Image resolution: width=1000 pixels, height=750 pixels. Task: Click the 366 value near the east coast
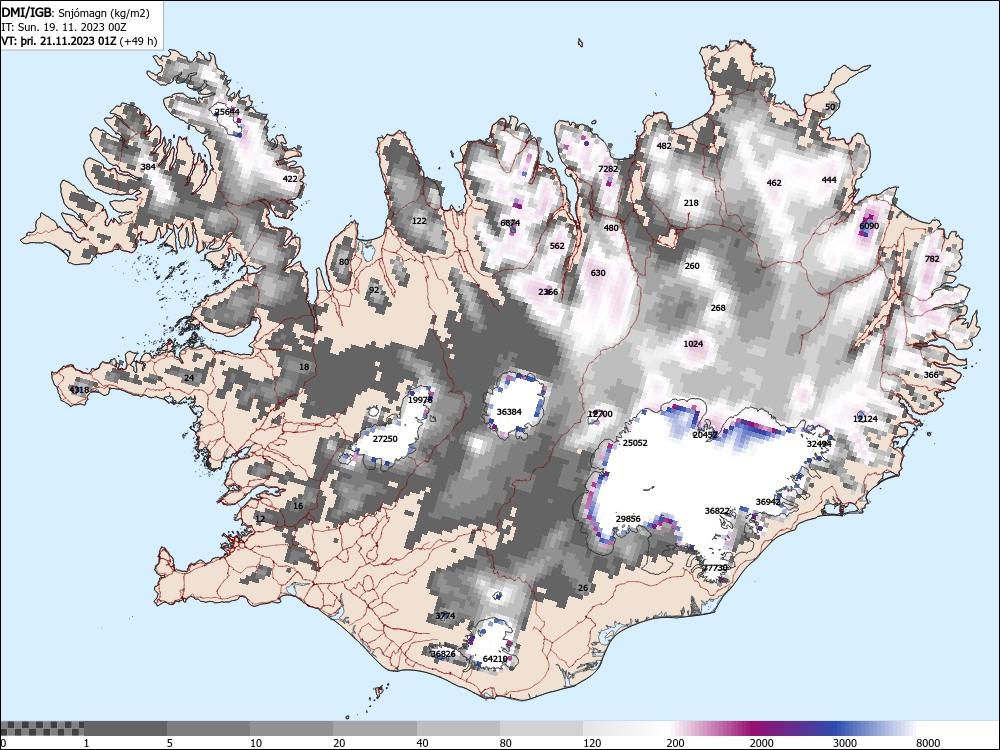pyautogui.click(x=931, y=374)
